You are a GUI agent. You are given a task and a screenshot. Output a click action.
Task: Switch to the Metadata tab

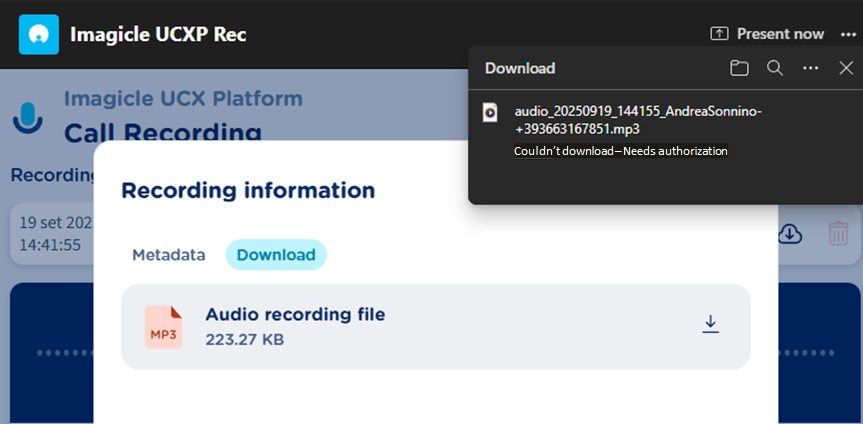(x=169, y=255)
